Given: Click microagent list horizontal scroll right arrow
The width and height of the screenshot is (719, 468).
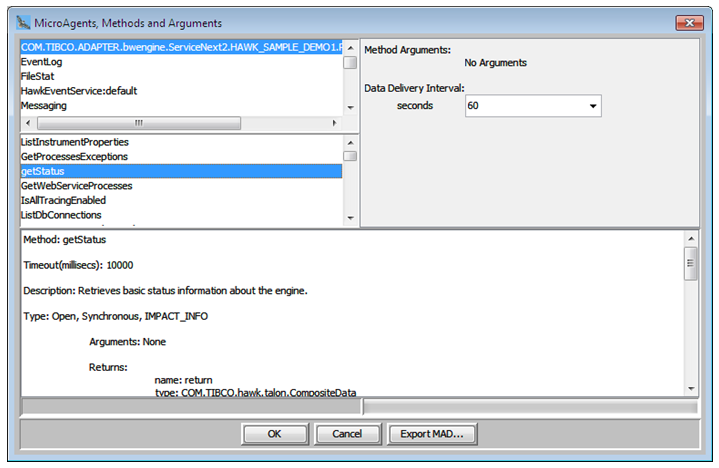Looking at the screenshot, I should pyautogui.click(x=335, y=123).
